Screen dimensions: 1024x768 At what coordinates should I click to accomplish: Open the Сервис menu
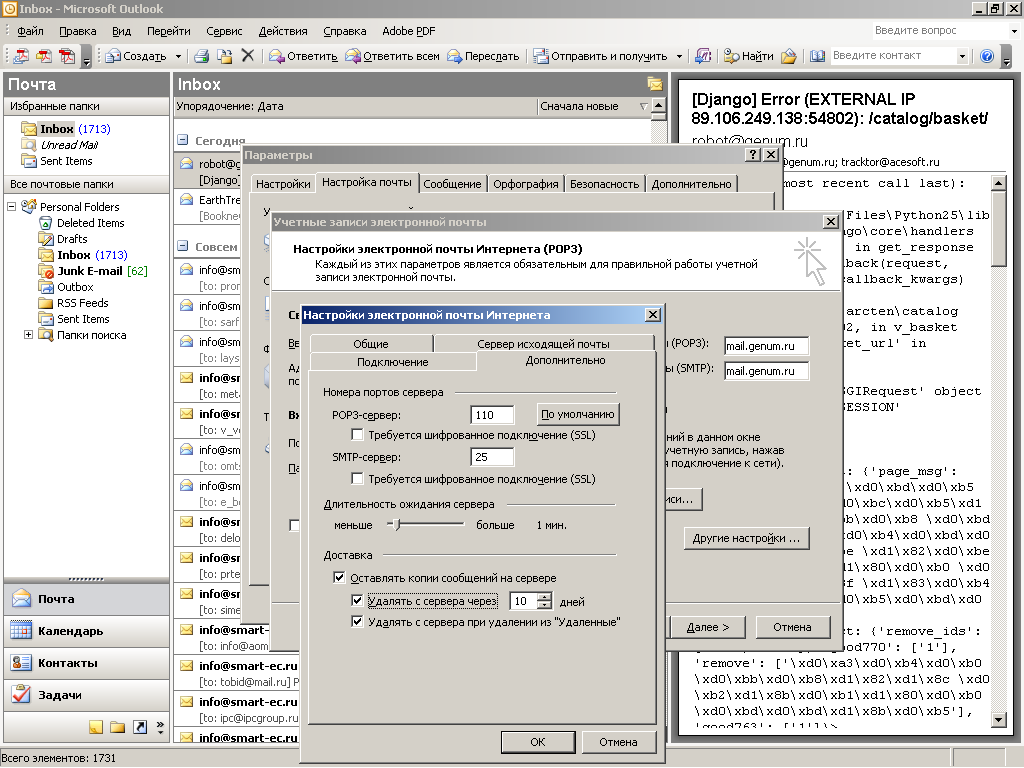pyautogui.click(x=224, y=31)
